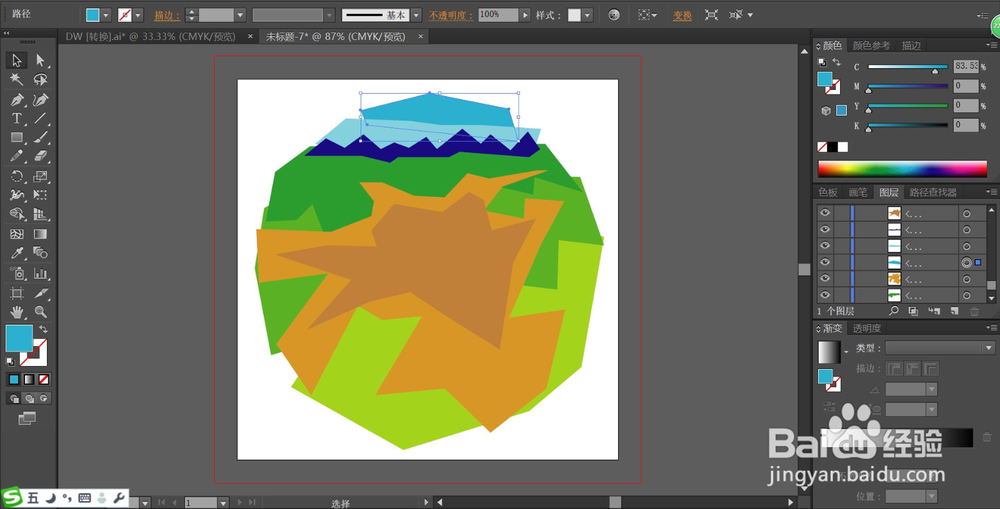This screenshot has width=1000, height=509.
Task: Open the 样式 graphic style dropdown
Action: [587, 15]
